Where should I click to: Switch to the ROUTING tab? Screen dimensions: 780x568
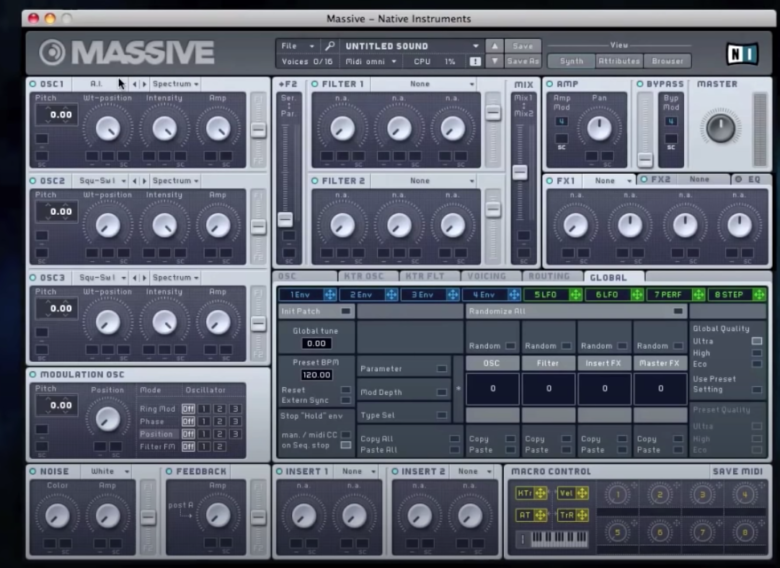pyautogui.click(x=553, y=276)
